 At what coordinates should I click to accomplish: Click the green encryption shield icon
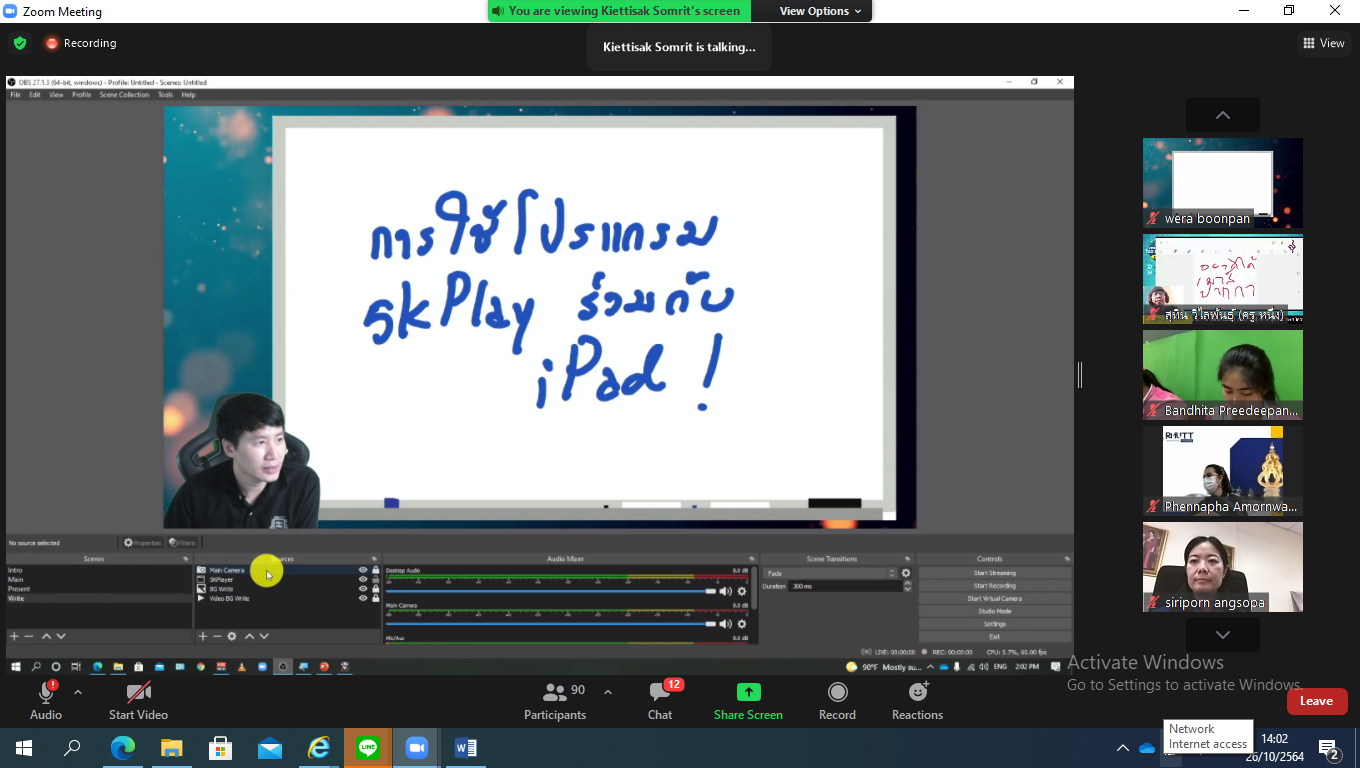tap(19, 43)
